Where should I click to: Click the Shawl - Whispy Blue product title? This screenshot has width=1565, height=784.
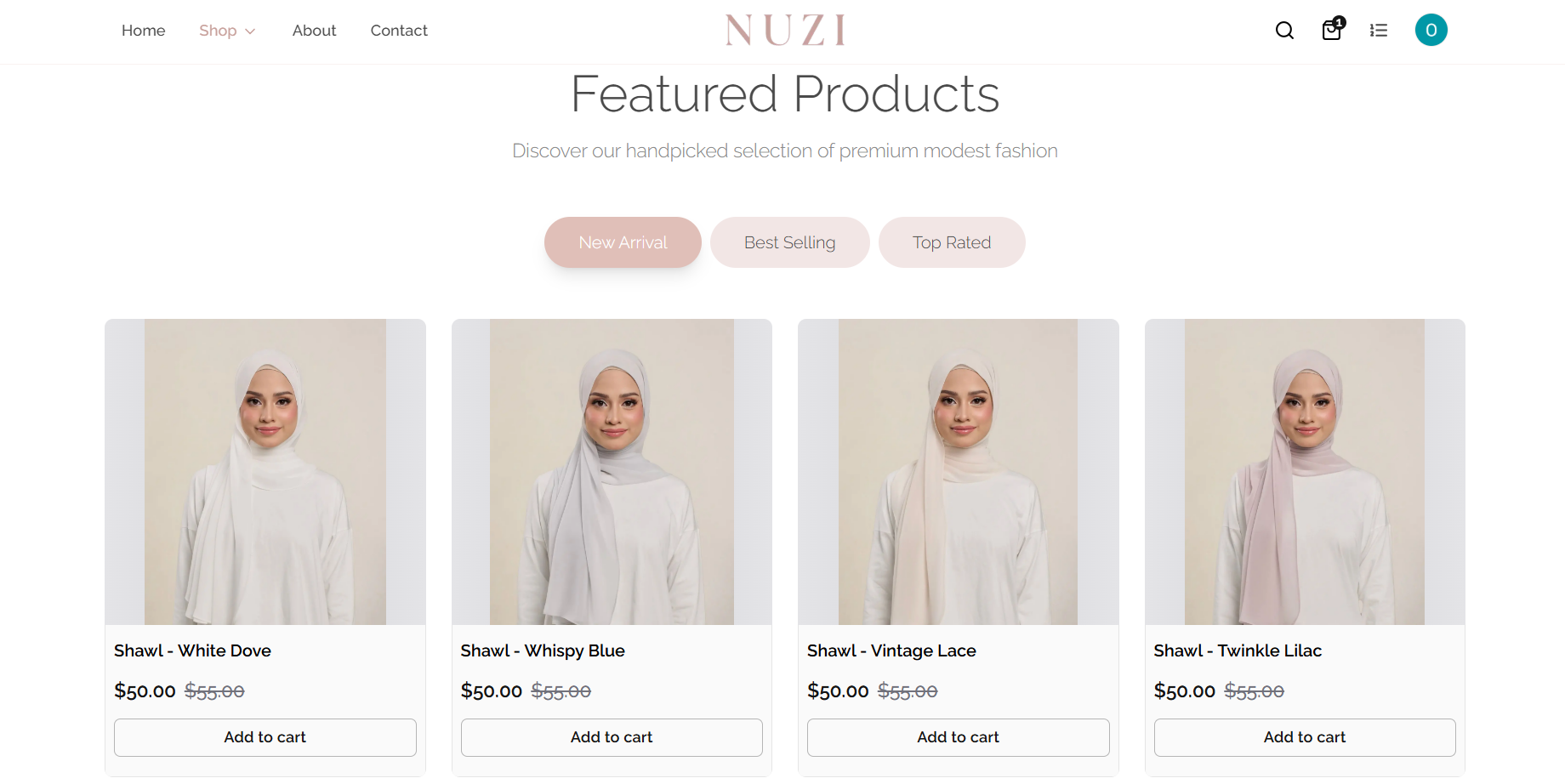[x=542, y=650]
